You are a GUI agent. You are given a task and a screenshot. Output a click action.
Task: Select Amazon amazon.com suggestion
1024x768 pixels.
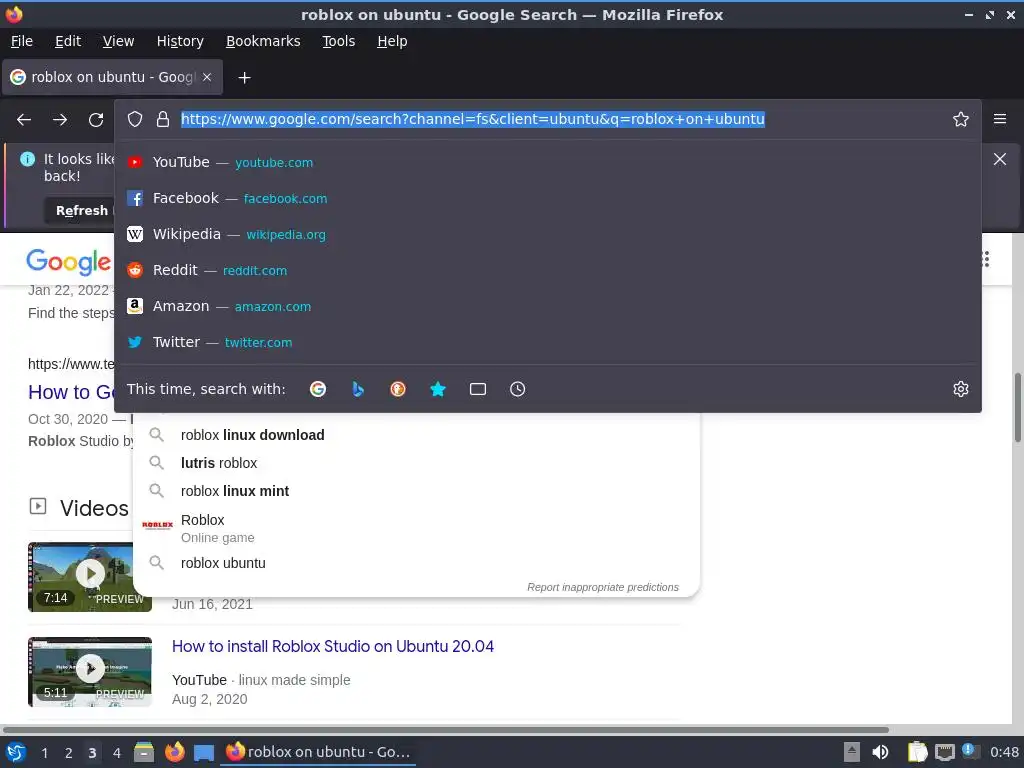point(547,306)
